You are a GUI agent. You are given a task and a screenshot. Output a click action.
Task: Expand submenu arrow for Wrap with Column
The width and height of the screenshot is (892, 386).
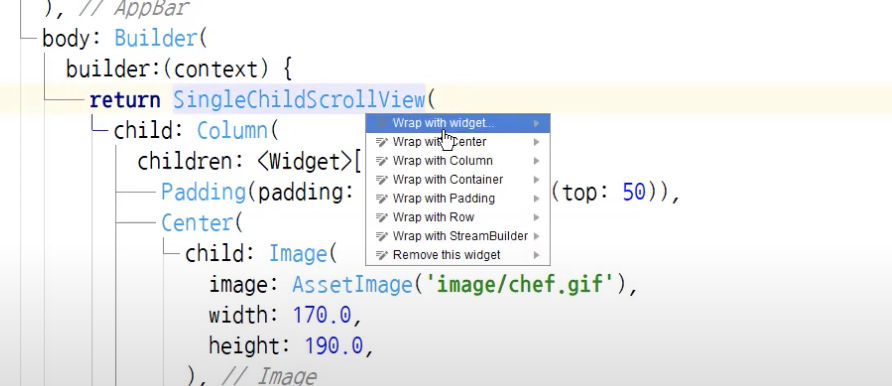pyautogui.click(x=536, y=160)
